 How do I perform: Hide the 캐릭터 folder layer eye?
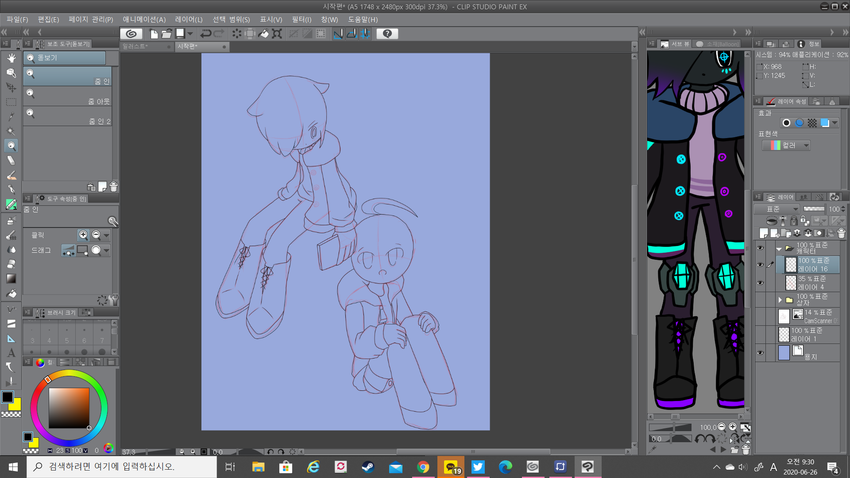coord(760,248)
